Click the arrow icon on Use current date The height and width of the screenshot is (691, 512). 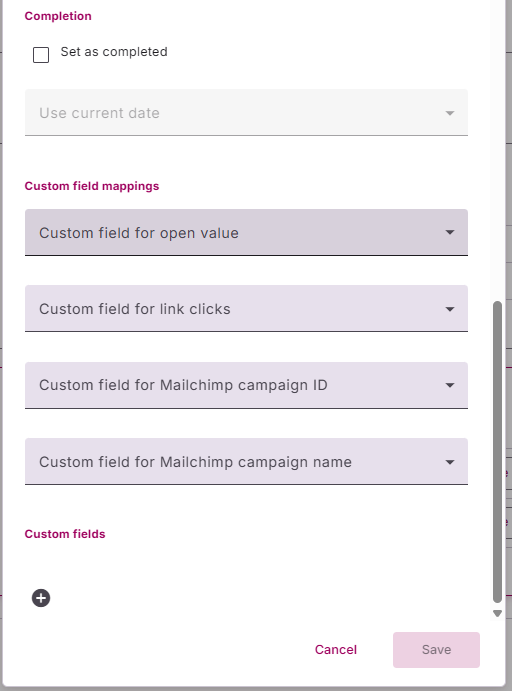click(449, 113)
